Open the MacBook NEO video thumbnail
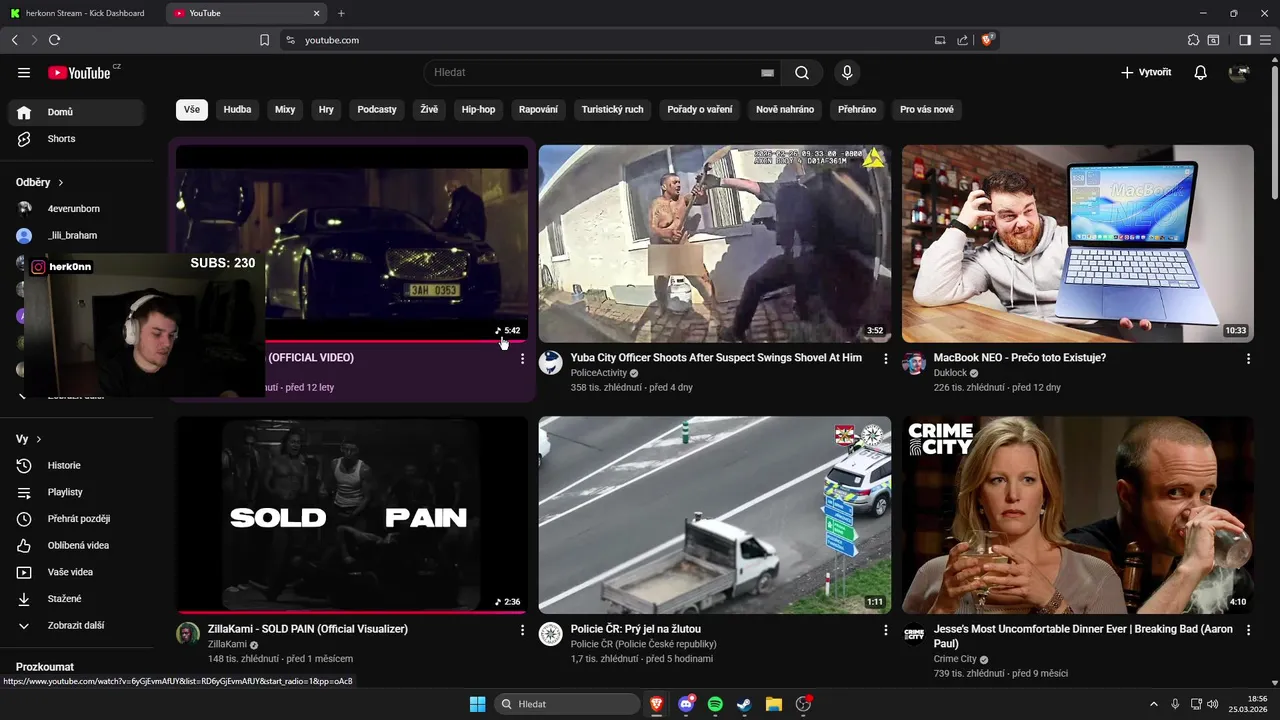Viewport: 1280px width, 720px height. tap(1078, 244)
